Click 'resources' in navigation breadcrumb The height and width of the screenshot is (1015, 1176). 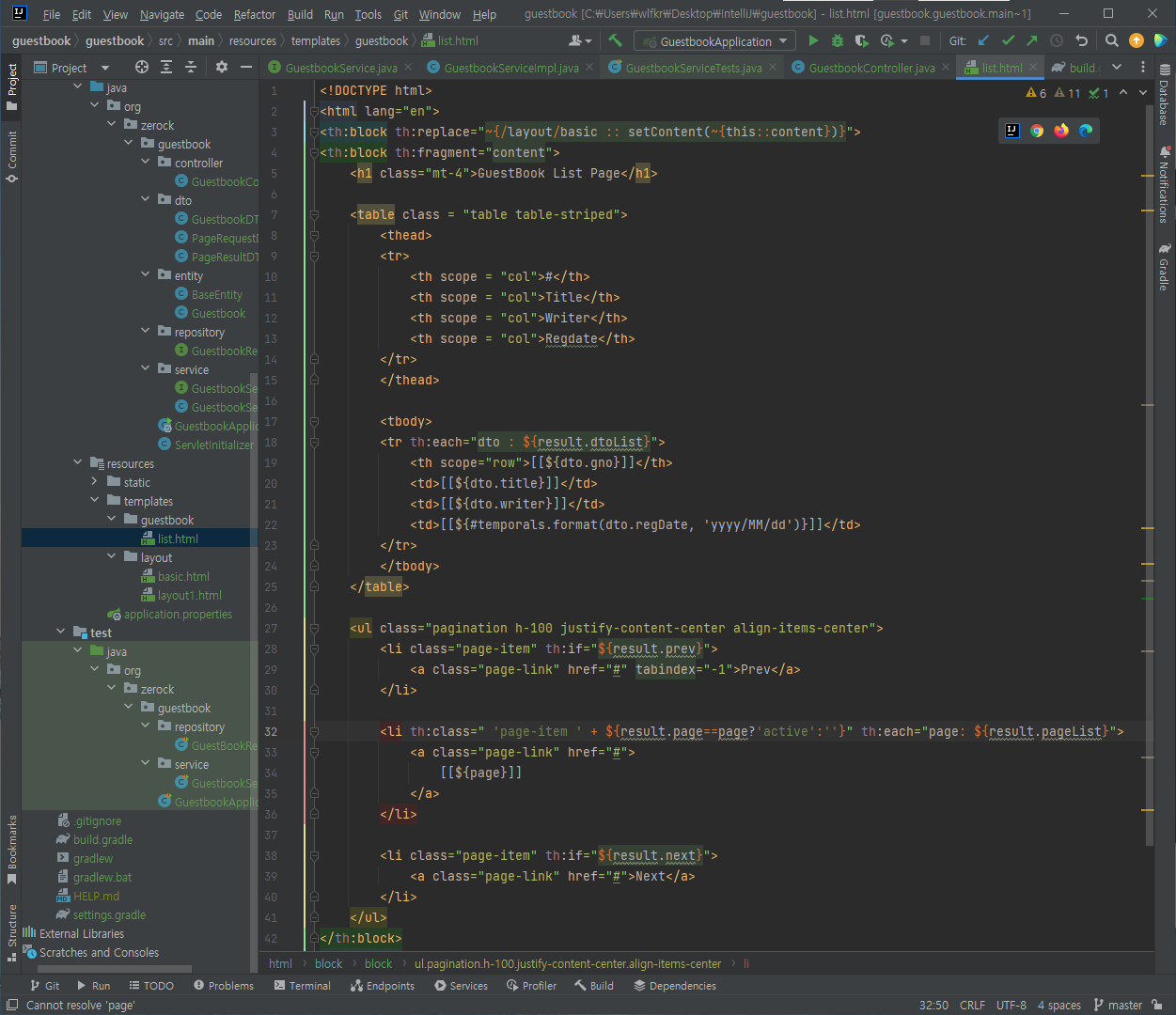[253, 41]
